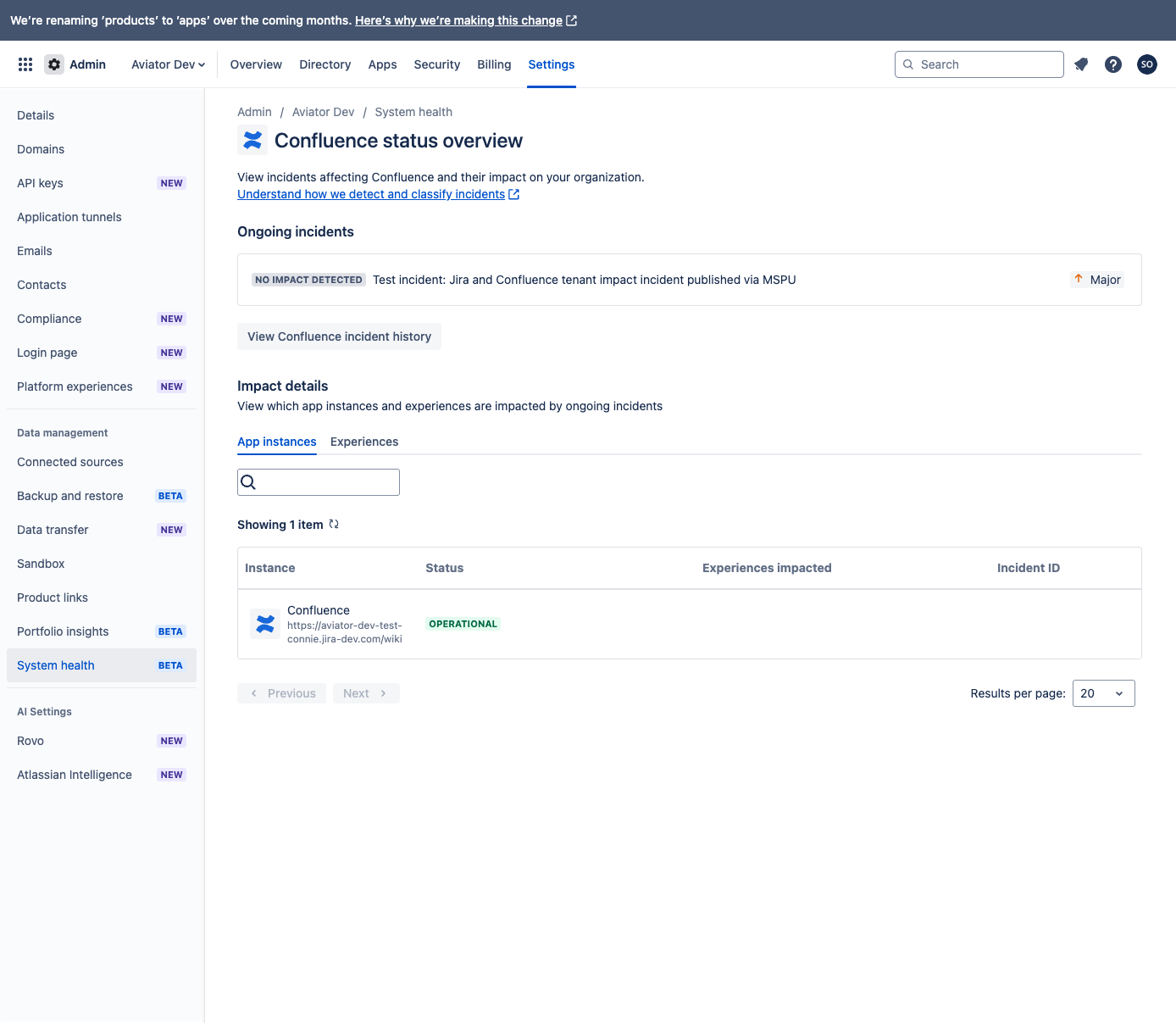Viewport: 1176px width, 1023px height.
Task: Select System health in the sidebar
Action: click(x=102, y=665)
